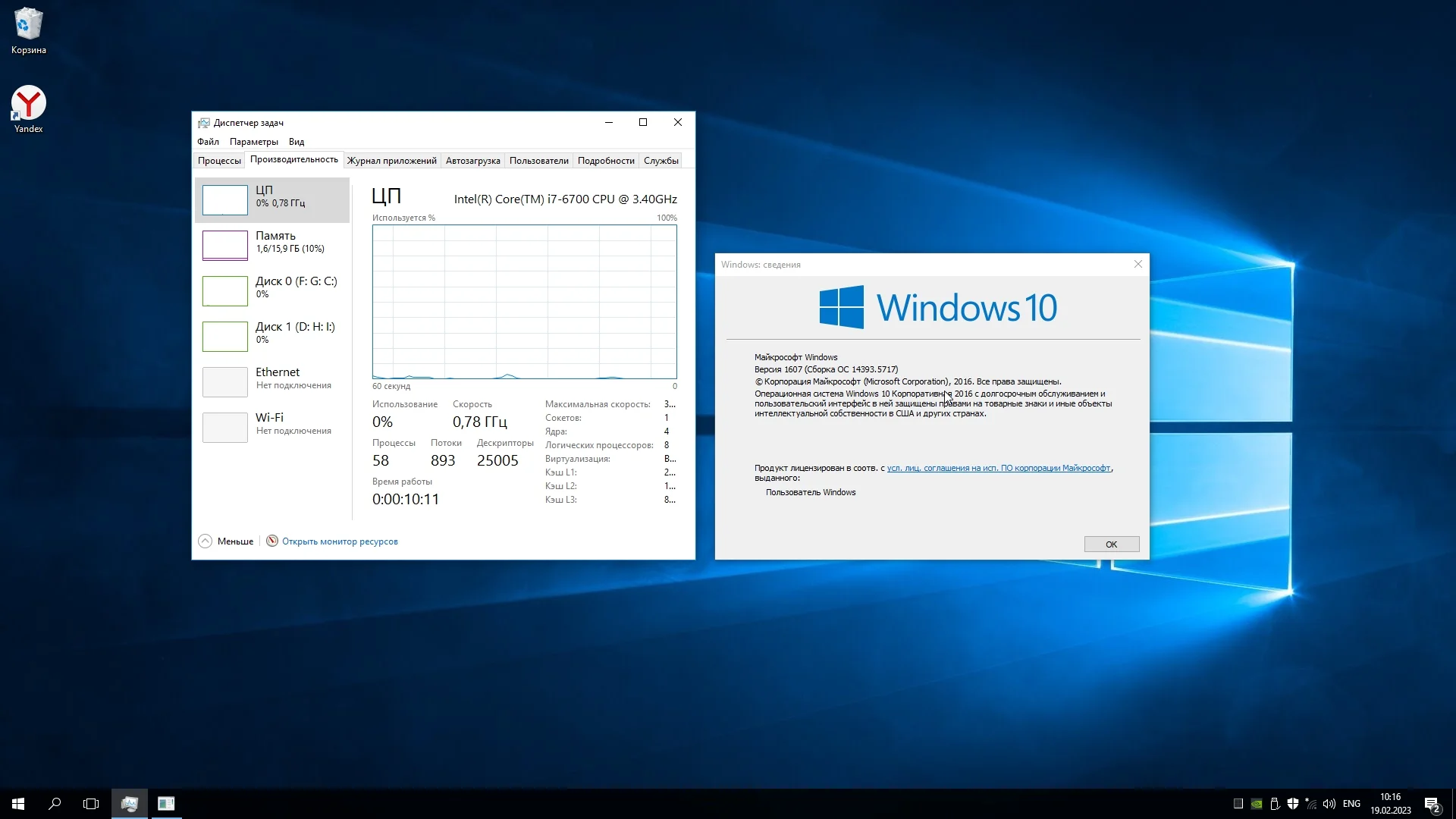Open Task View on the taskbar
The image size is (1456, 819).
pos(91,804)
